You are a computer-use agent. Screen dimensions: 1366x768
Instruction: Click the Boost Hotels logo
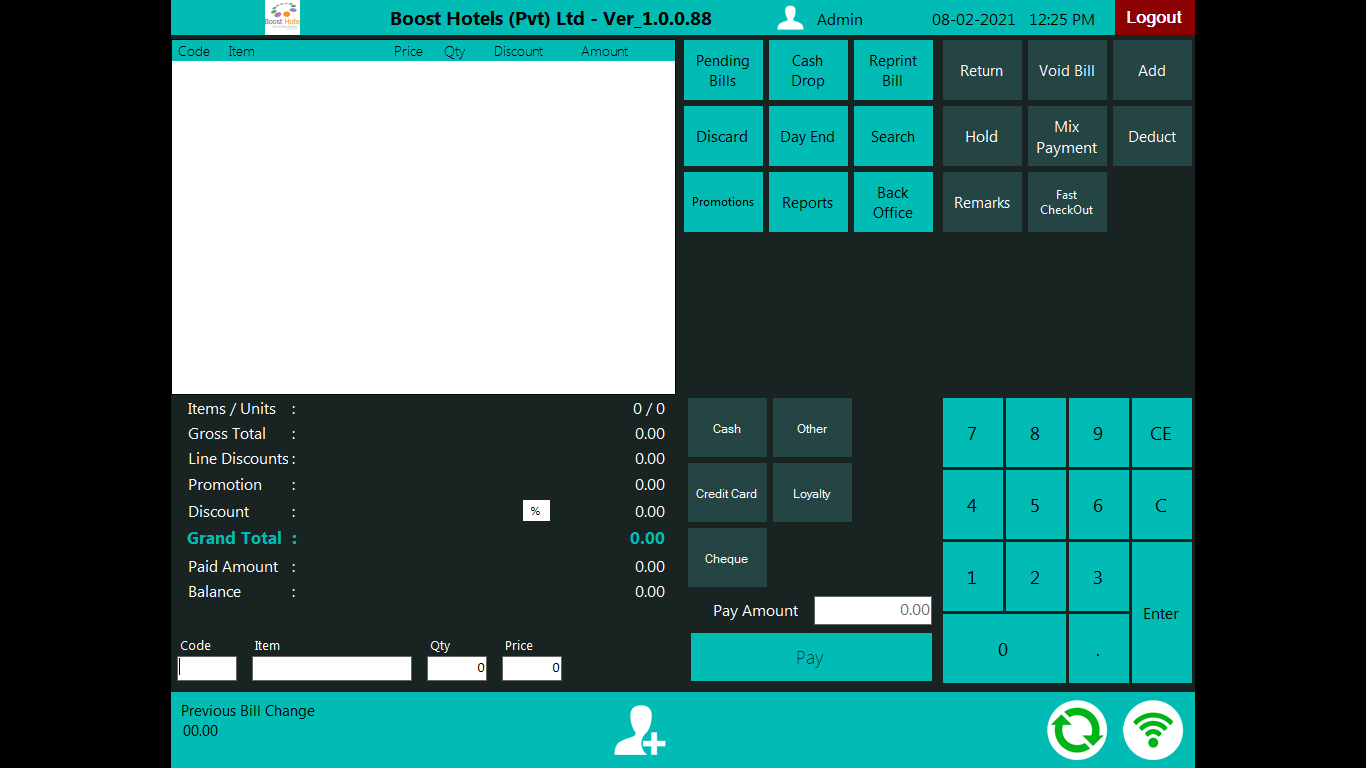pyautogui.click(x=282, y=18)
